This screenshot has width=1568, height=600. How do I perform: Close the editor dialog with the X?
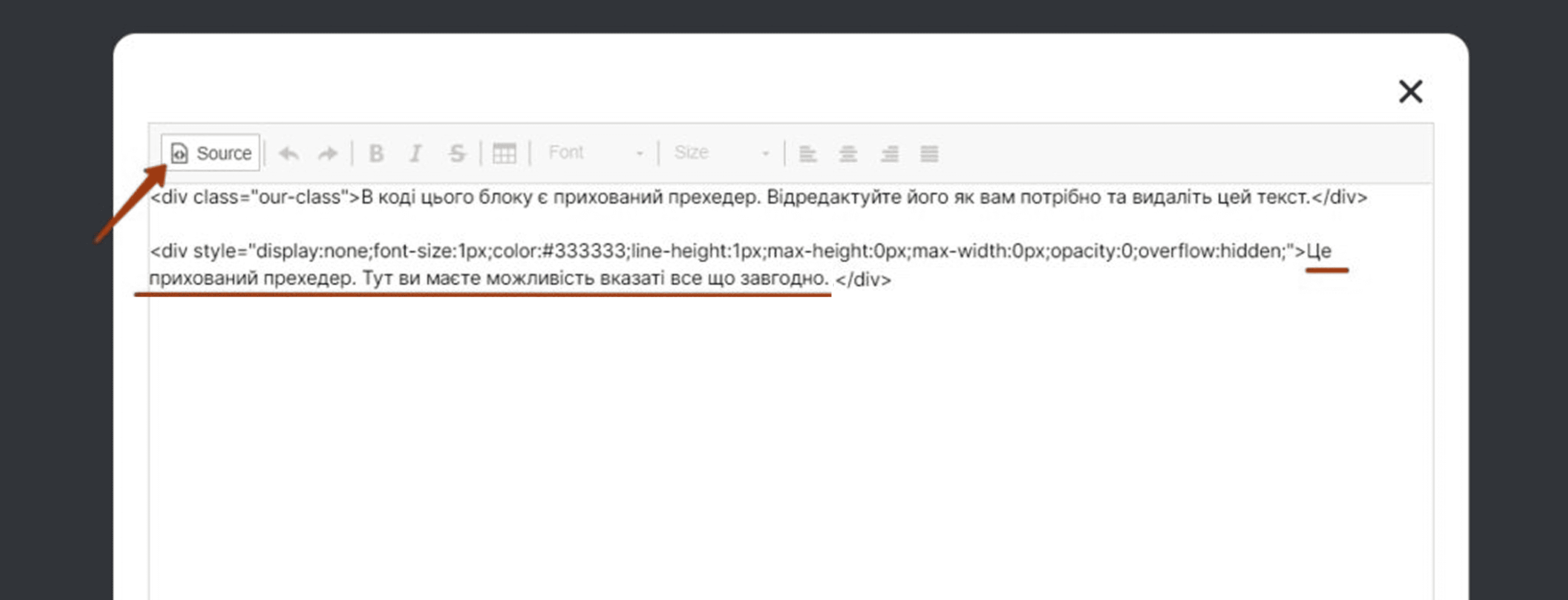coord(1410,92)
